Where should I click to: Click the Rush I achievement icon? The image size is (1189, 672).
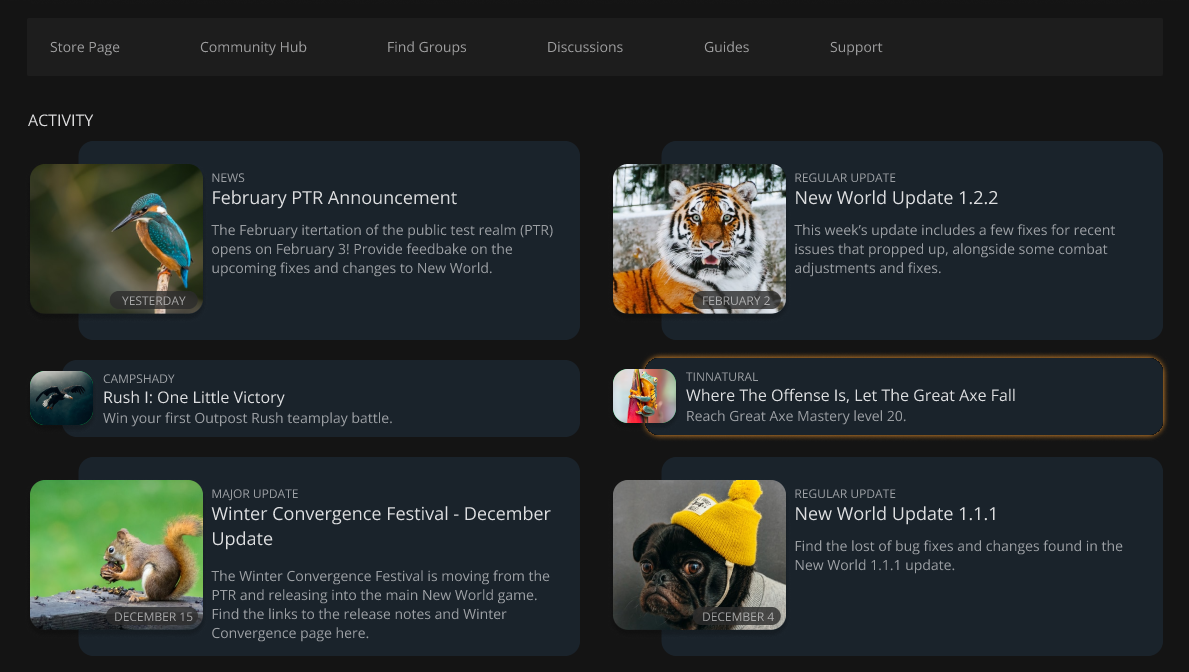click(62, 398)
